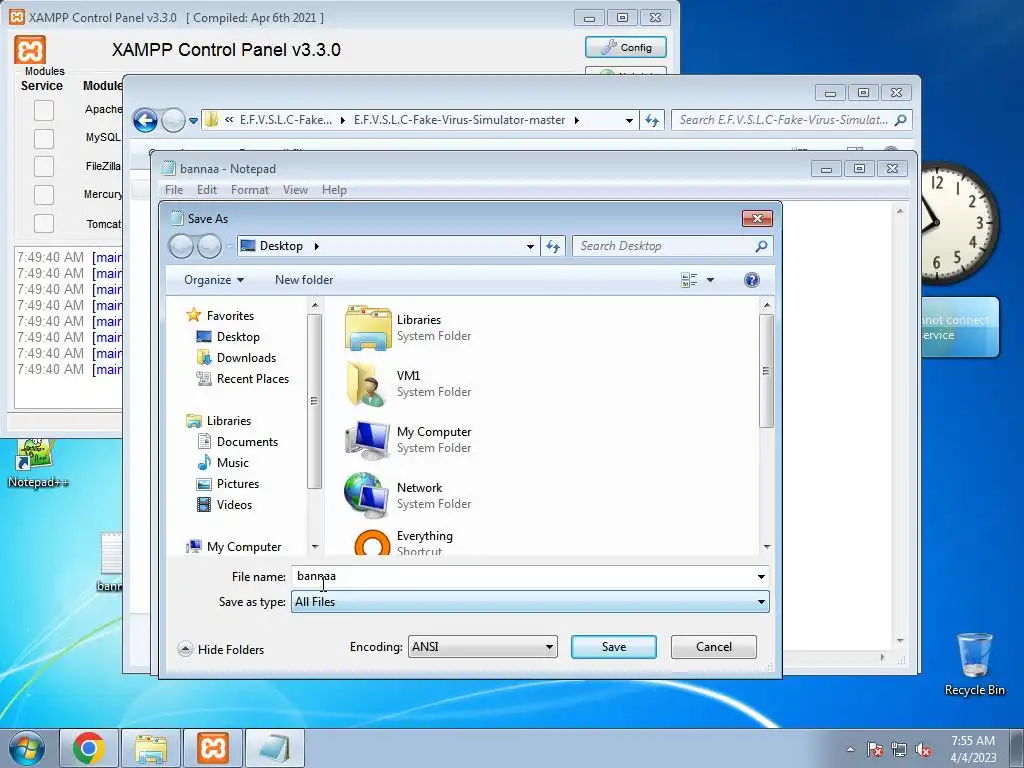Image resolution: width=1024 pixels, height=768 pixels.
Task: Expand previous locations in Save As address bar
Action: [x=530, y=247]
